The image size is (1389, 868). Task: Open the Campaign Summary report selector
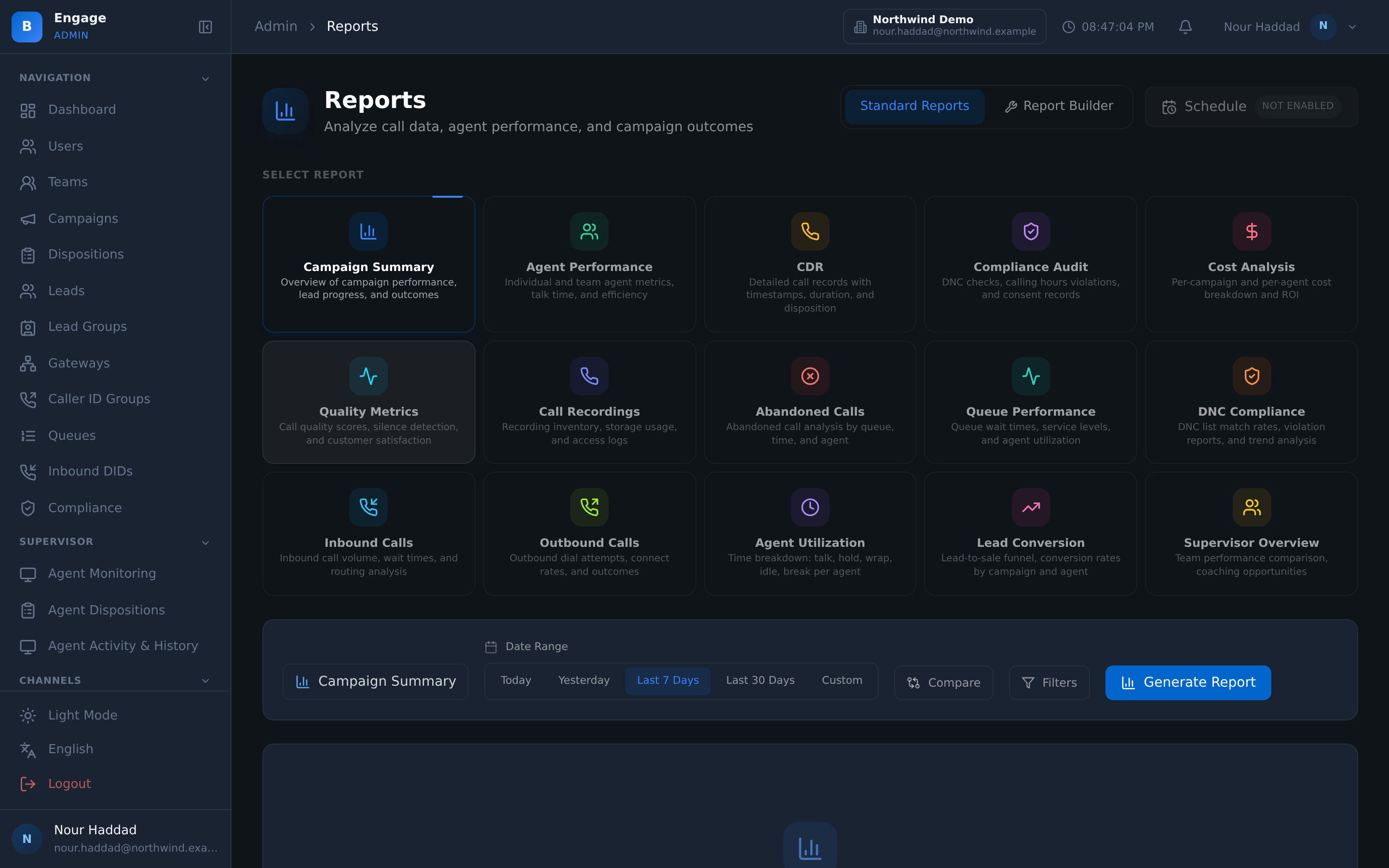(x=375, y=681)
